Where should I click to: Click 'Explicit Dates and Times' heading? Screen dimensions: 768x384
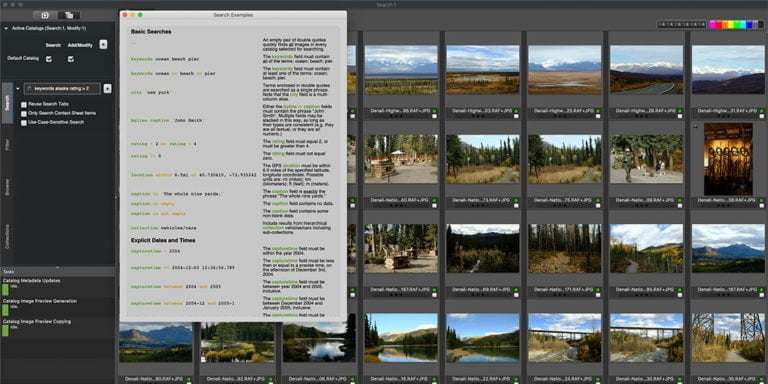(163, 240)
